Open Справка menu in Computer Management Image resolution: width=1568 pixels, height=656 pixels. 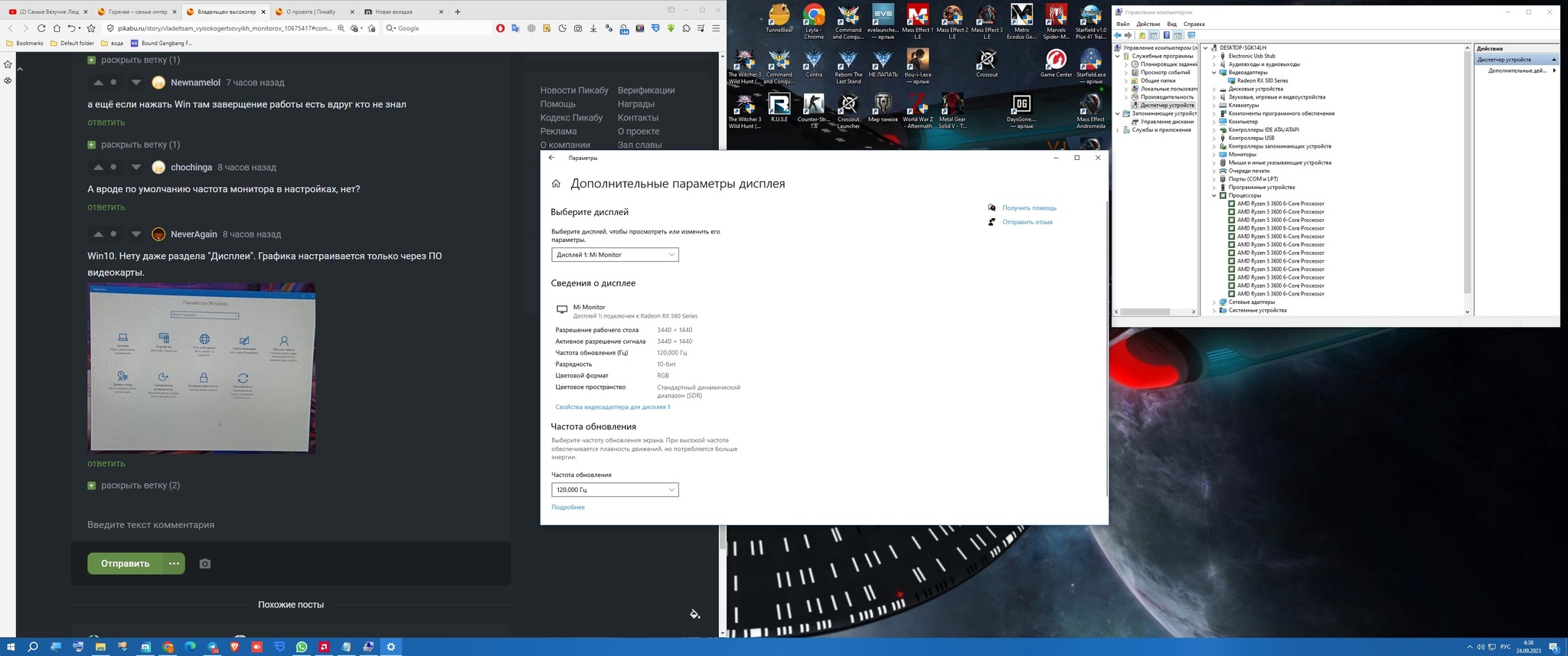(x=1194, y=24)
